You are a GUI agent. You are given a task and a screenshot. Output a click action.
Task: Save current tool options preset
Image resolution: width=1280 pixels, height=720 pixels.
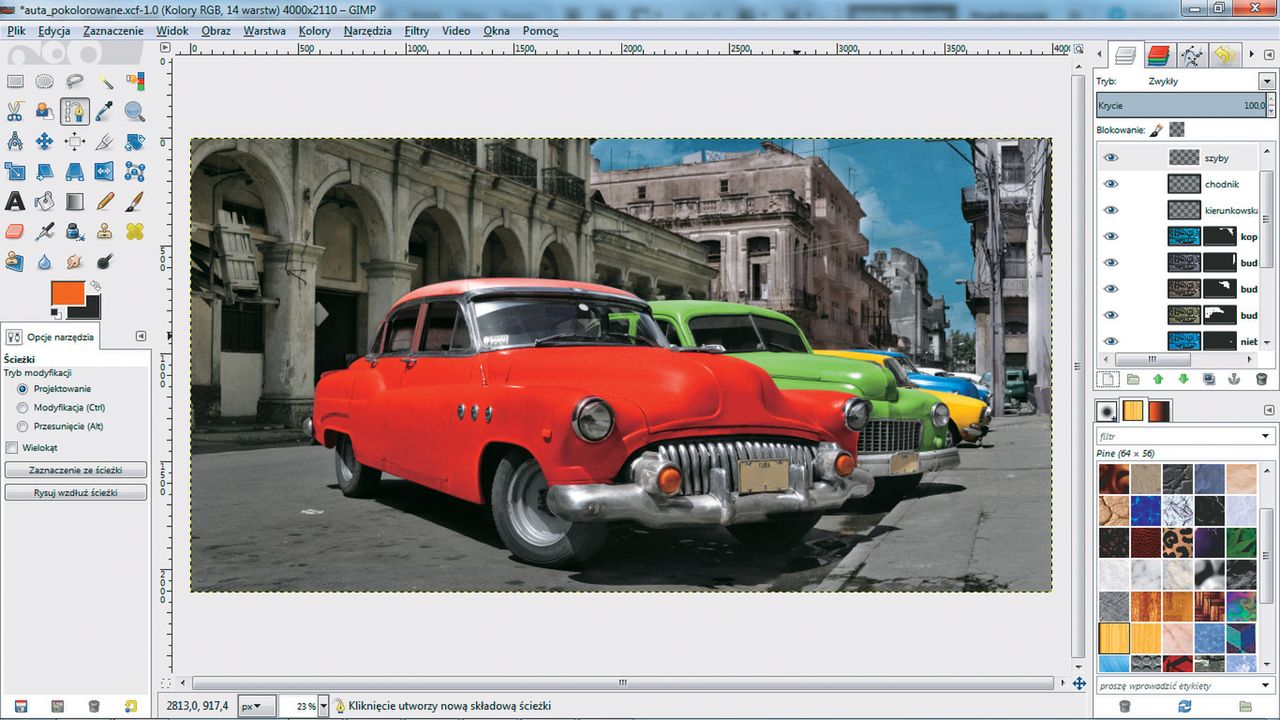20,706
